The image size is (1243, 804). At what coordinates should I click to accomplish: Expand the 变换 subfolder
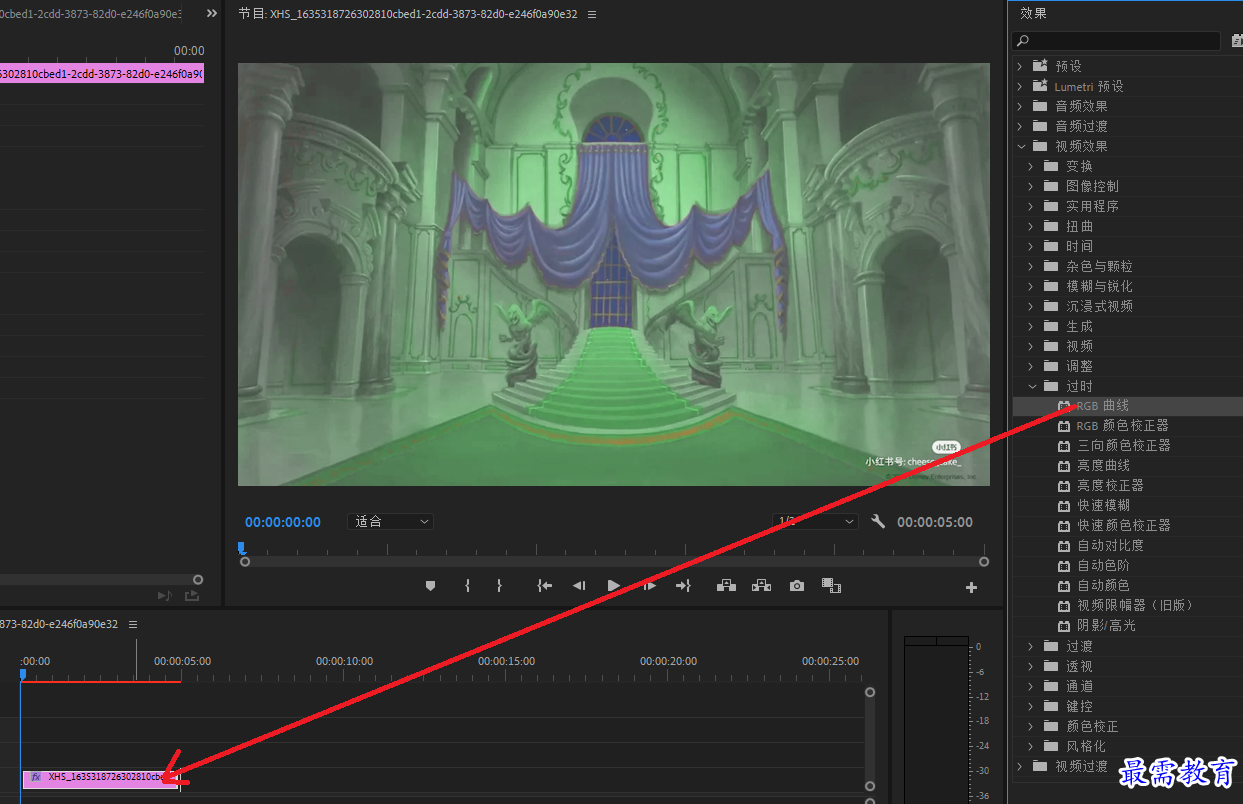pos(1031,166)
